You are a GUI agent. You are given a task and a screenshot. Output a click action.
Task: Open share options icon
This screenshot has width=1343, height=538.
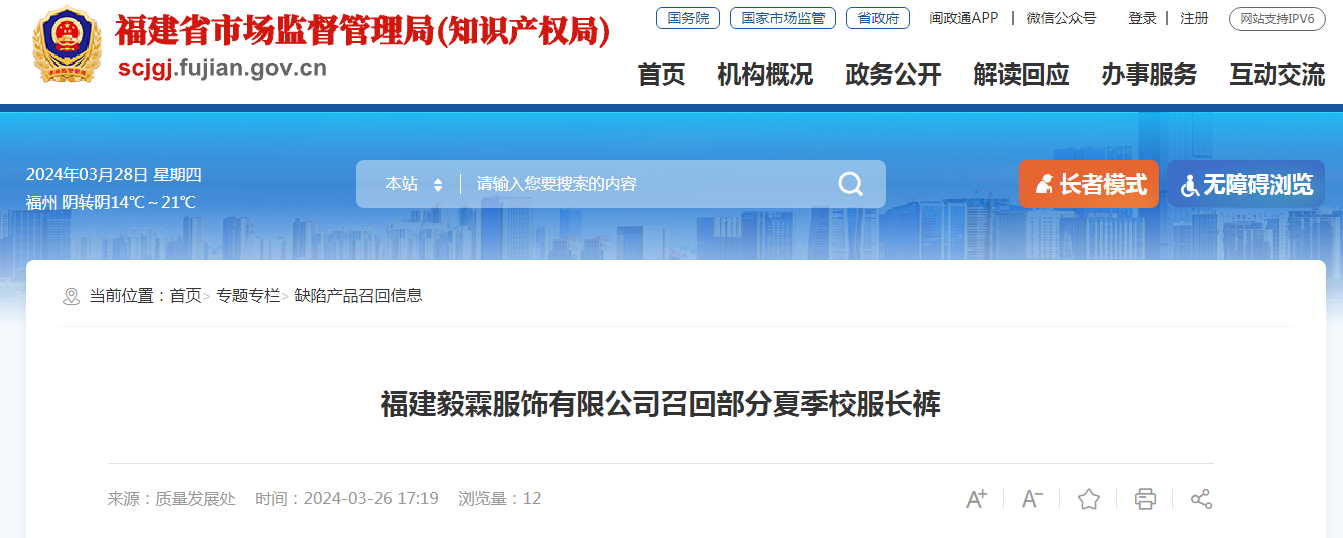(x=1201, y=499)
